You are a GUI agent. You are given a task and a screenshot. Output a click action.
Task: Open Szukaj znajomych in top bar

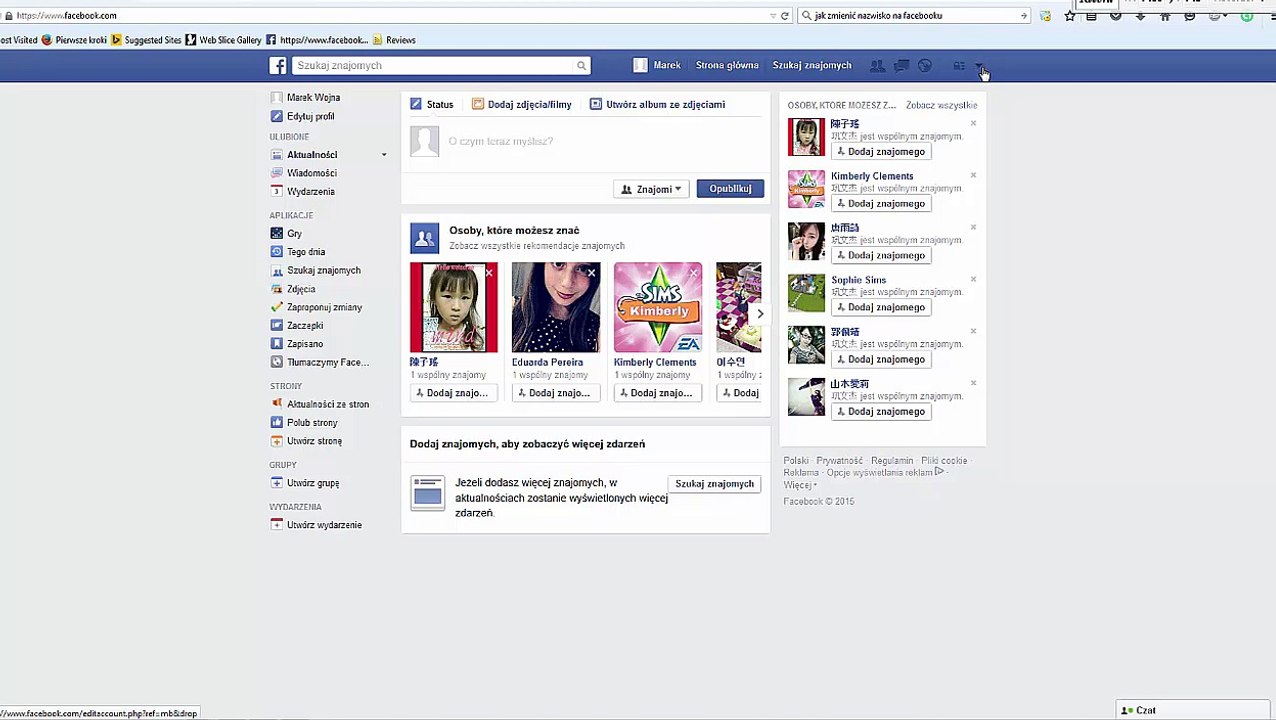(812, 65)
